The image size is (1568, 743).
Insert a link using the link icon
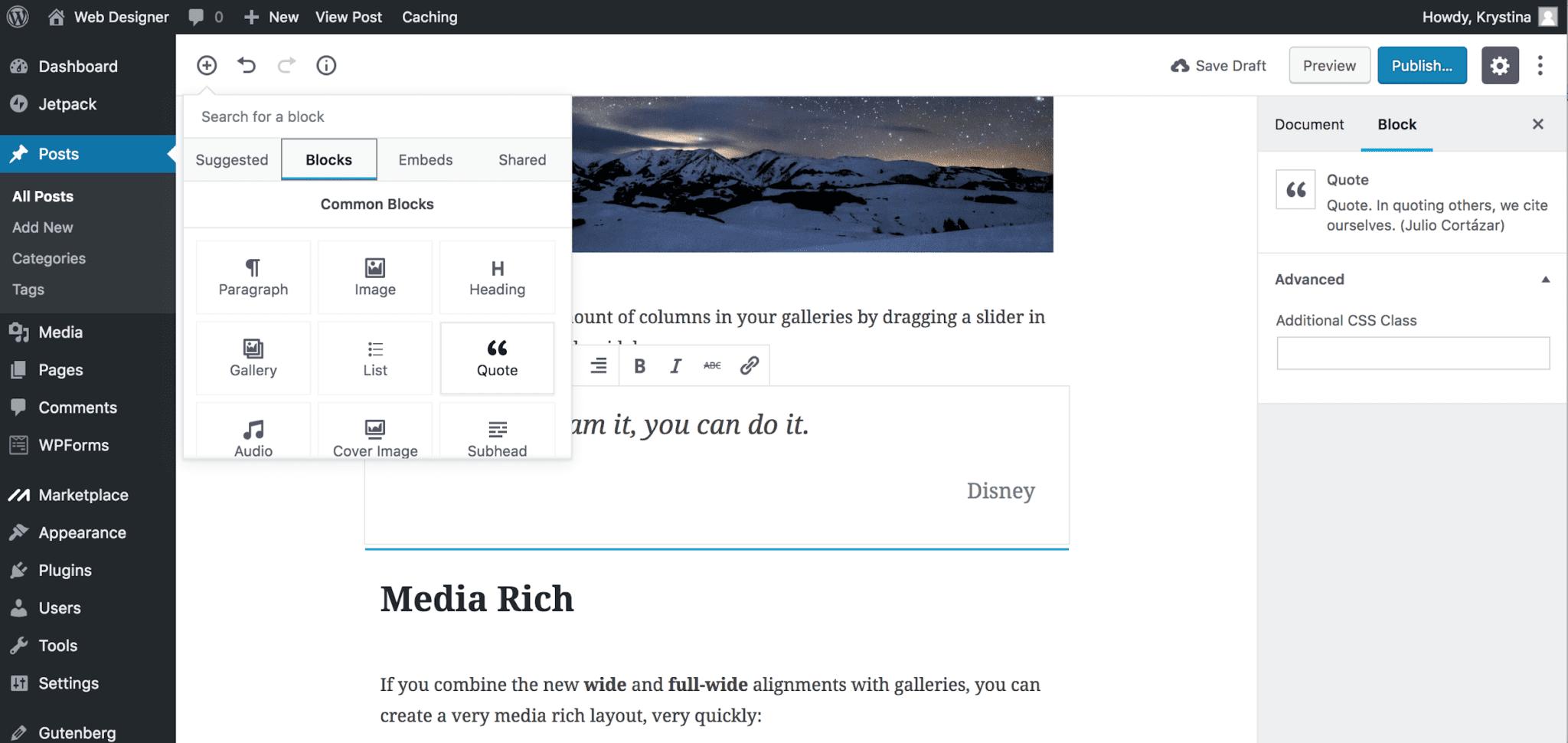pyautogui.click(x=749, y=366)
